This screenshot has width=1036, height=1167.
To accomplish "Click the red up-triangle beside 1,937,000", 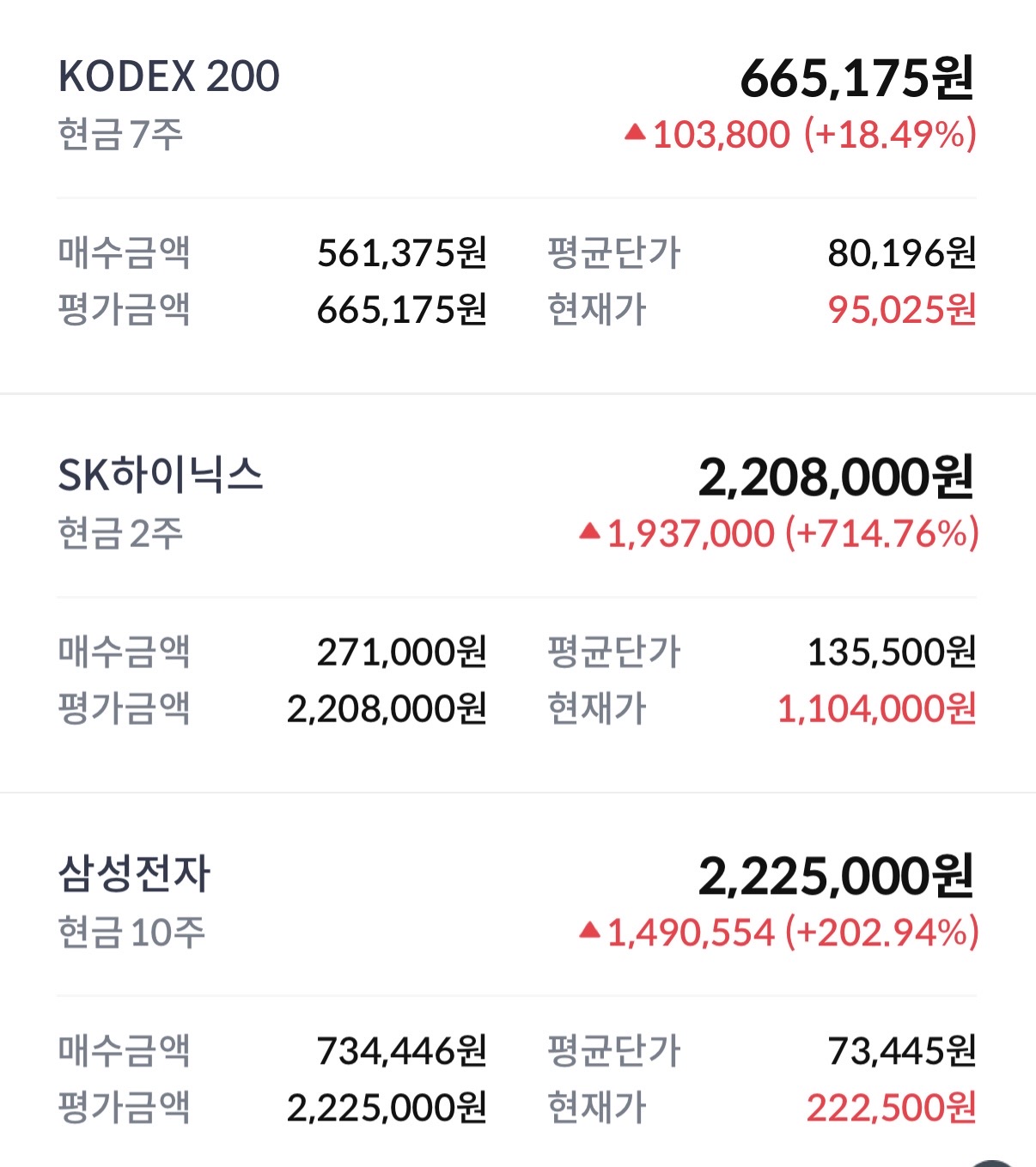I will point(589,532).
